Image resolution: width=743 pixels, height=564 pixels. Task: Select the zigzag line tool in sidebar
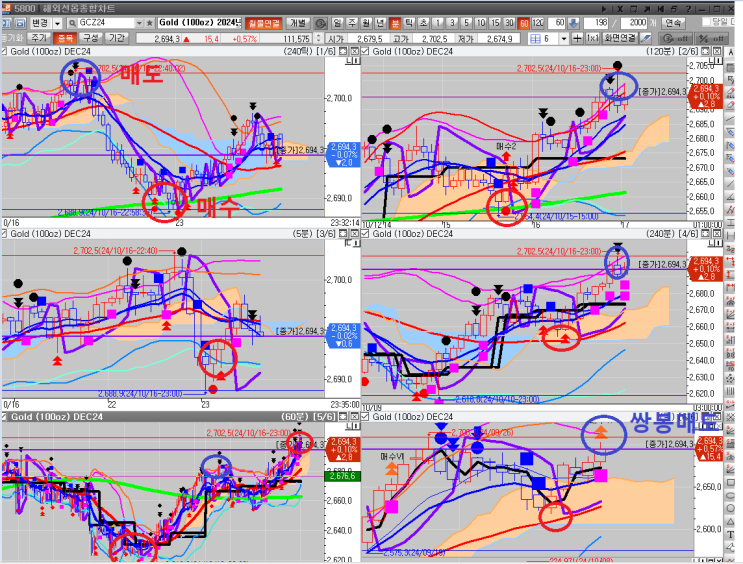click(x=731, y=209)
